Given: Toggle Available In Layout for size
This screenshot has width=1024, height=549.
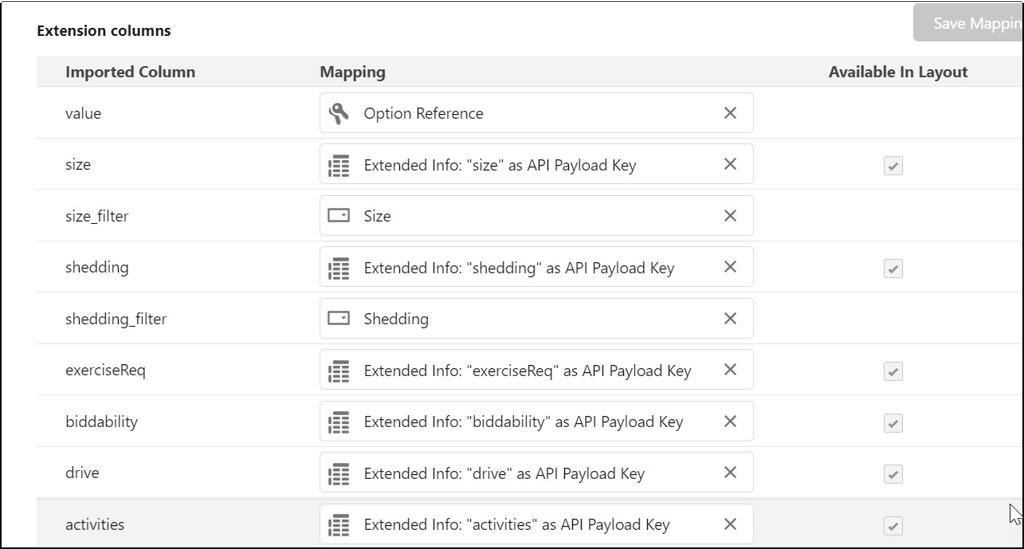Looking at the screenshot, I should [x=893, y=166].
